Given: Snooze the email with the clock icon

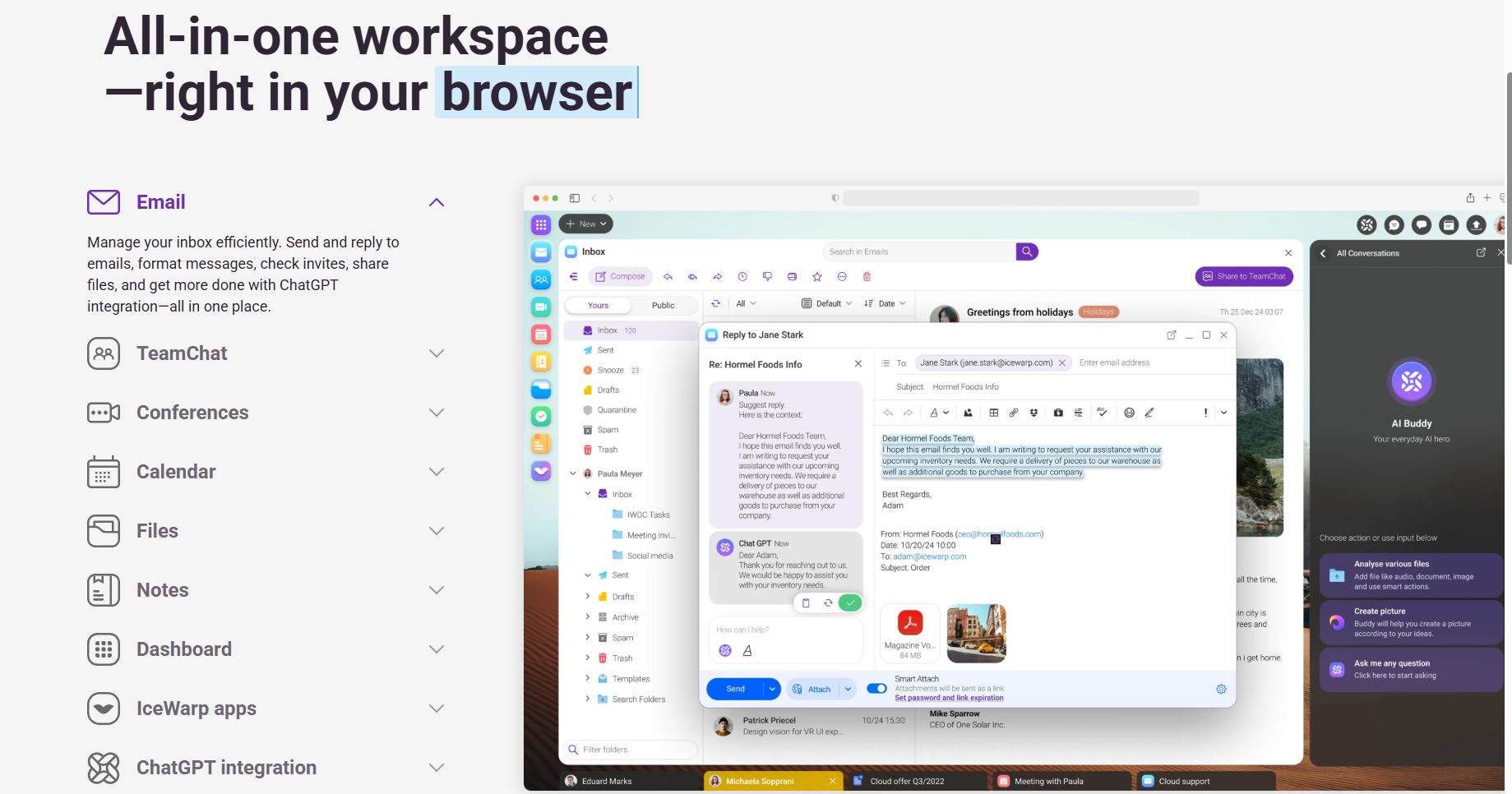Looking at the screenshot, I should tap(742, 277).
